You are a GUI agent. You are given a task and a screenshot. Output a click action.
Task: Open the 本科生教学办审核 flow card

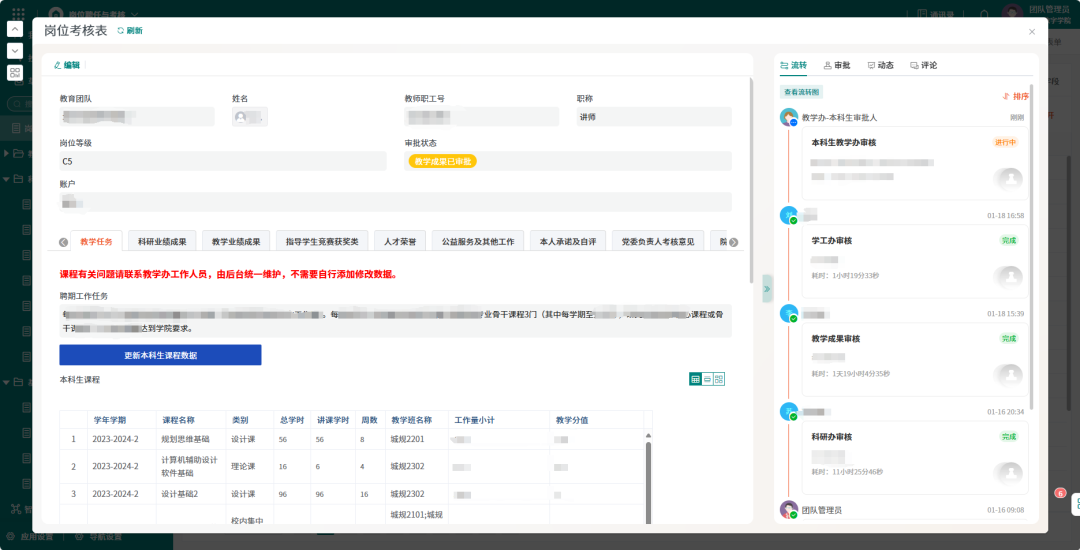(915, 163)
